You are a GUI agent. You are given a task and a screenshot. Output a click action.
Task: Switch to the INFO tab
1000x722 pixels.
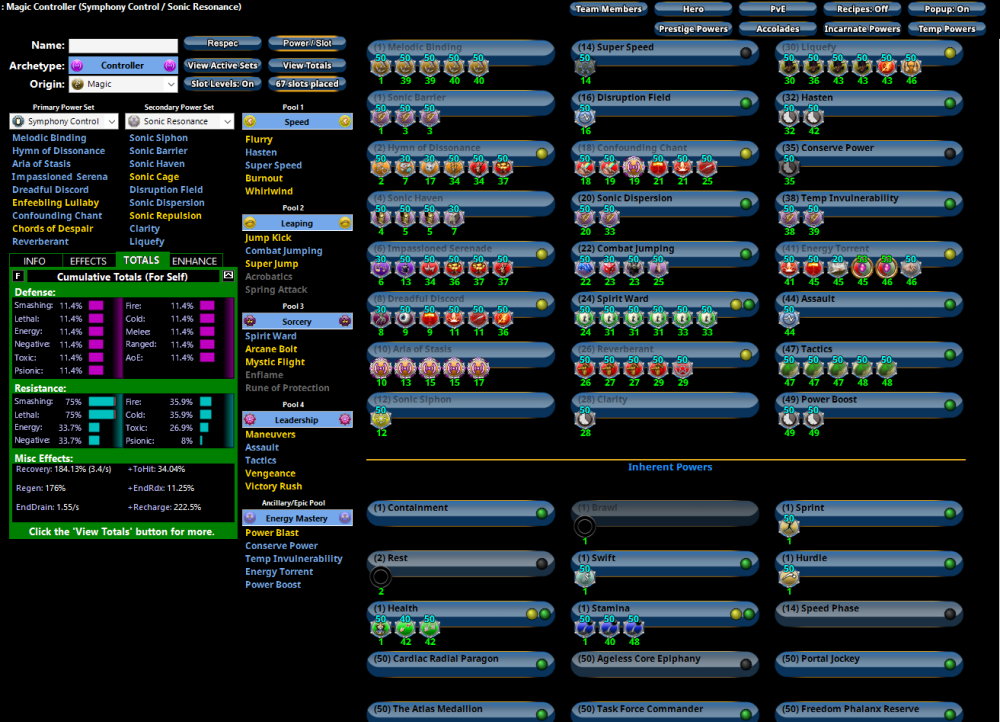click(34, 261)
